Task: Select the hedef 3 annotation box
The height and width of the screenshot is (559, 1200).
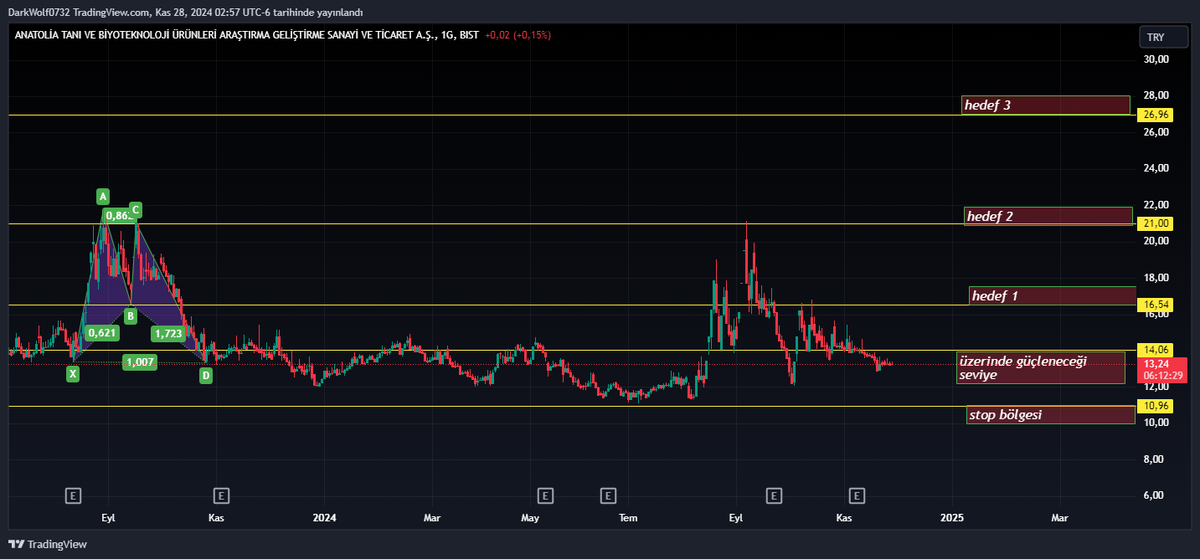Action: pos(1046,105)
